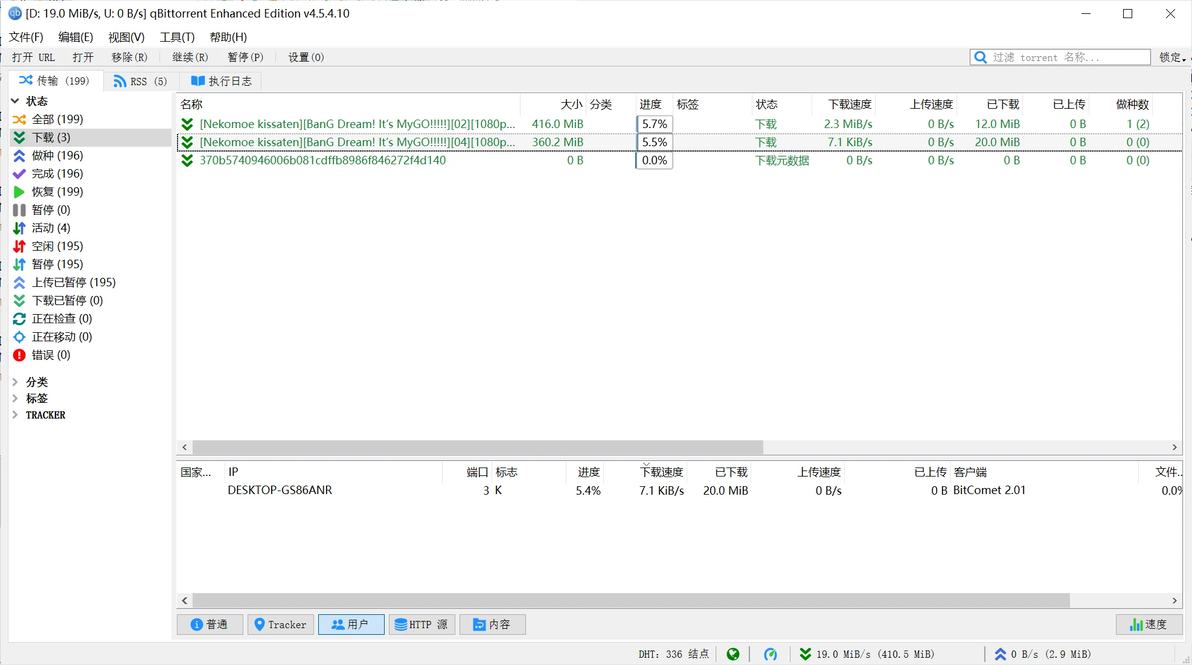Click the 完成 (196) checkmark filter icon
The width and height of the screenshot is (1192, 665).
click(19, 174)
